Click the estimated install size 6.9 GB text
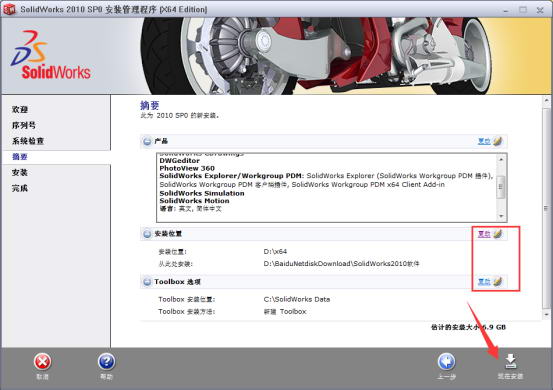 [468, 327]
